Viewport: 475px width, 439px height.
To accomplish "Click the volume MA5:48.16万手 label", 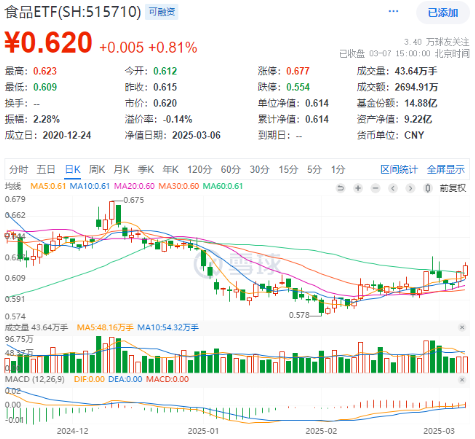I will point(105,327).
